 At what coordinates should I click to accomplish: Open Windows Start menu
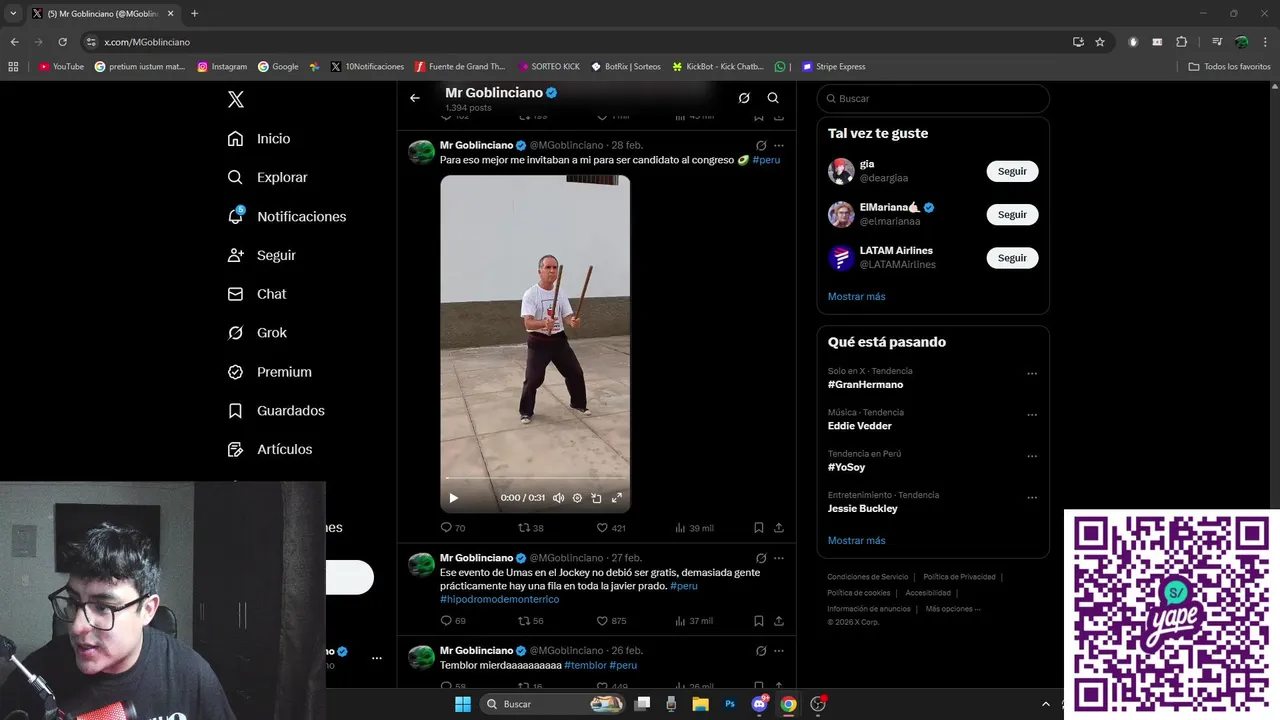pyautogui.click(x=462, y=704)
